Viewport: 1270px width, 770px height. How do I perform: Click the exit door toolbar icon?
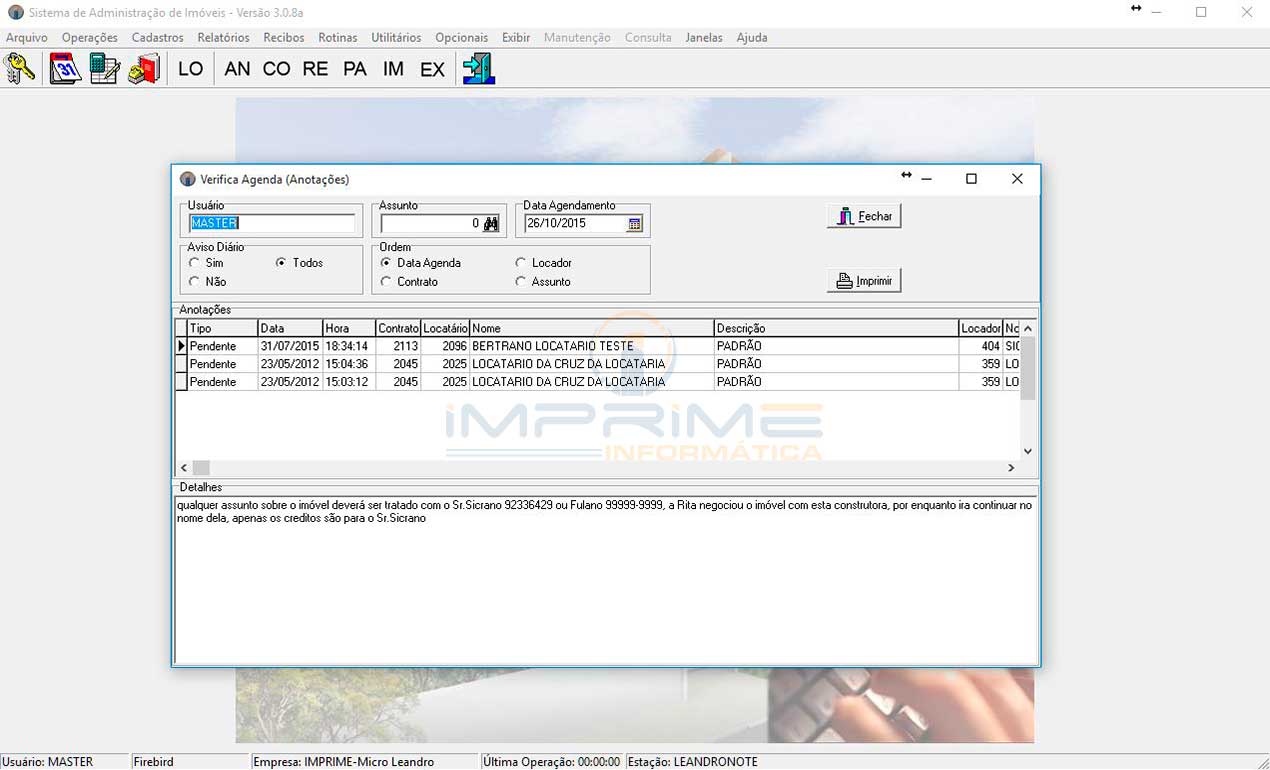click(478, 68)
